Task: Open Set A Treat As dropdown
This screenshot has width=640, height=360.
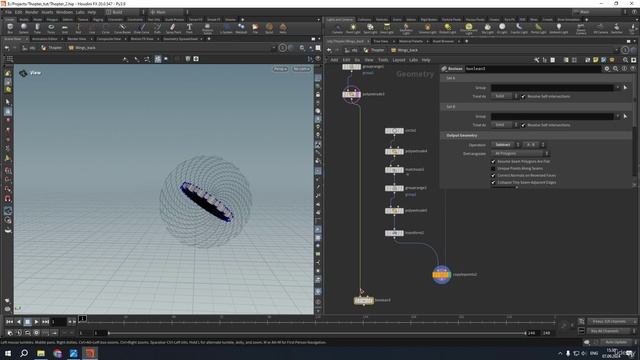Action: pyautogui.click(x=504, y=96)
